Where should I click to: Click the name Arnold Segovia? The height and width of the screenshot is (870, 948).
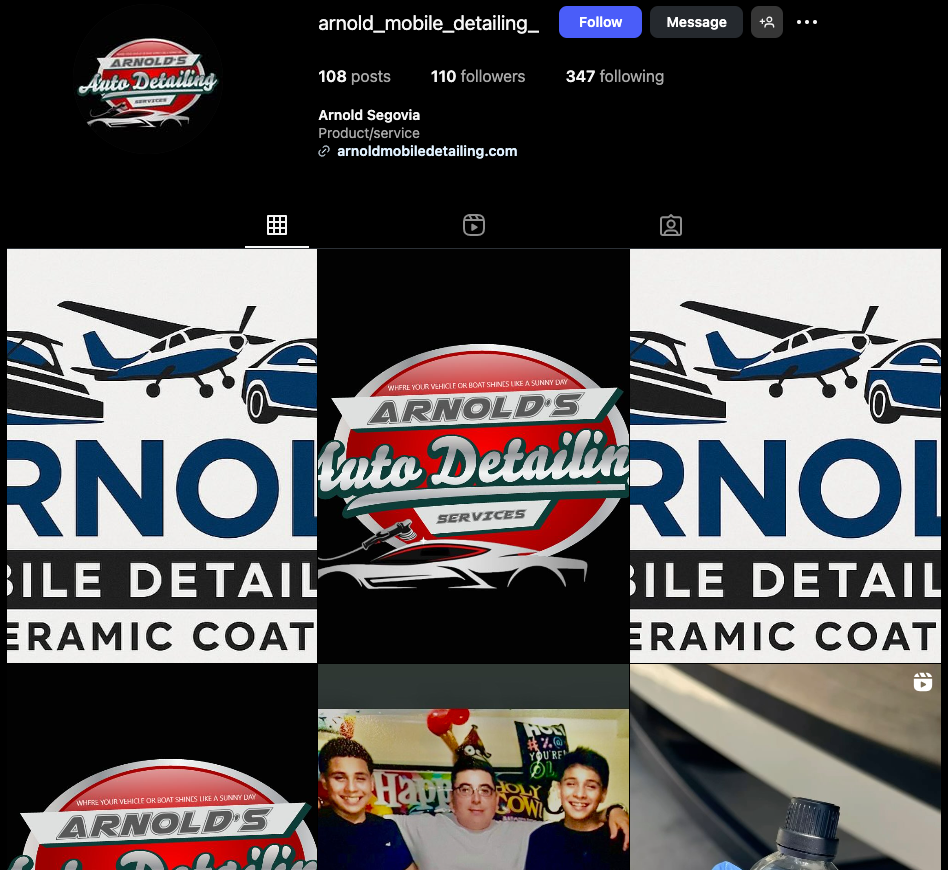click(369, 115)
